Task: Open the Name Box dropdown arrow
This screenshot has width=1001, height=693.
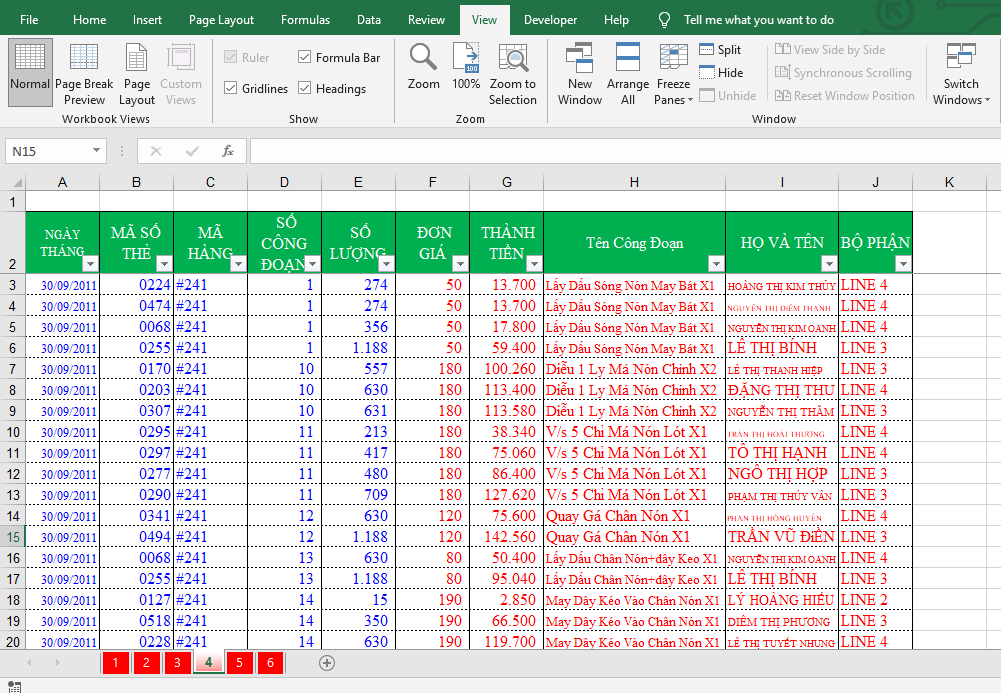Action: (97, 151)
